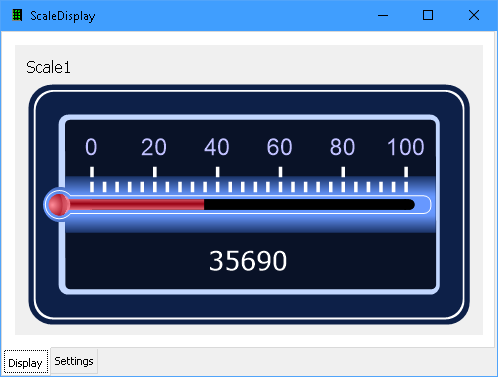
Task: Click the black empty portion of gauge bar
Action: (x=309, y=205)
